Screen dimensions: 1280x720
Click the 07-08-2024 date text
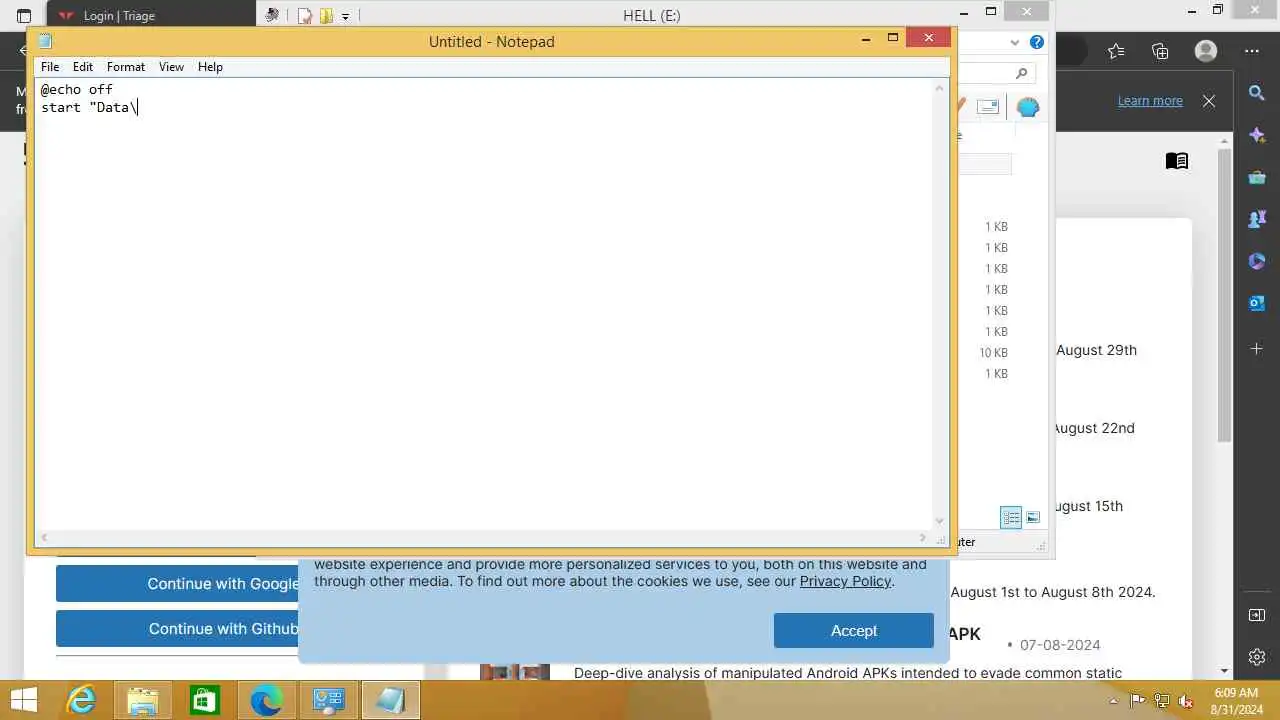tap(1060, 645)
